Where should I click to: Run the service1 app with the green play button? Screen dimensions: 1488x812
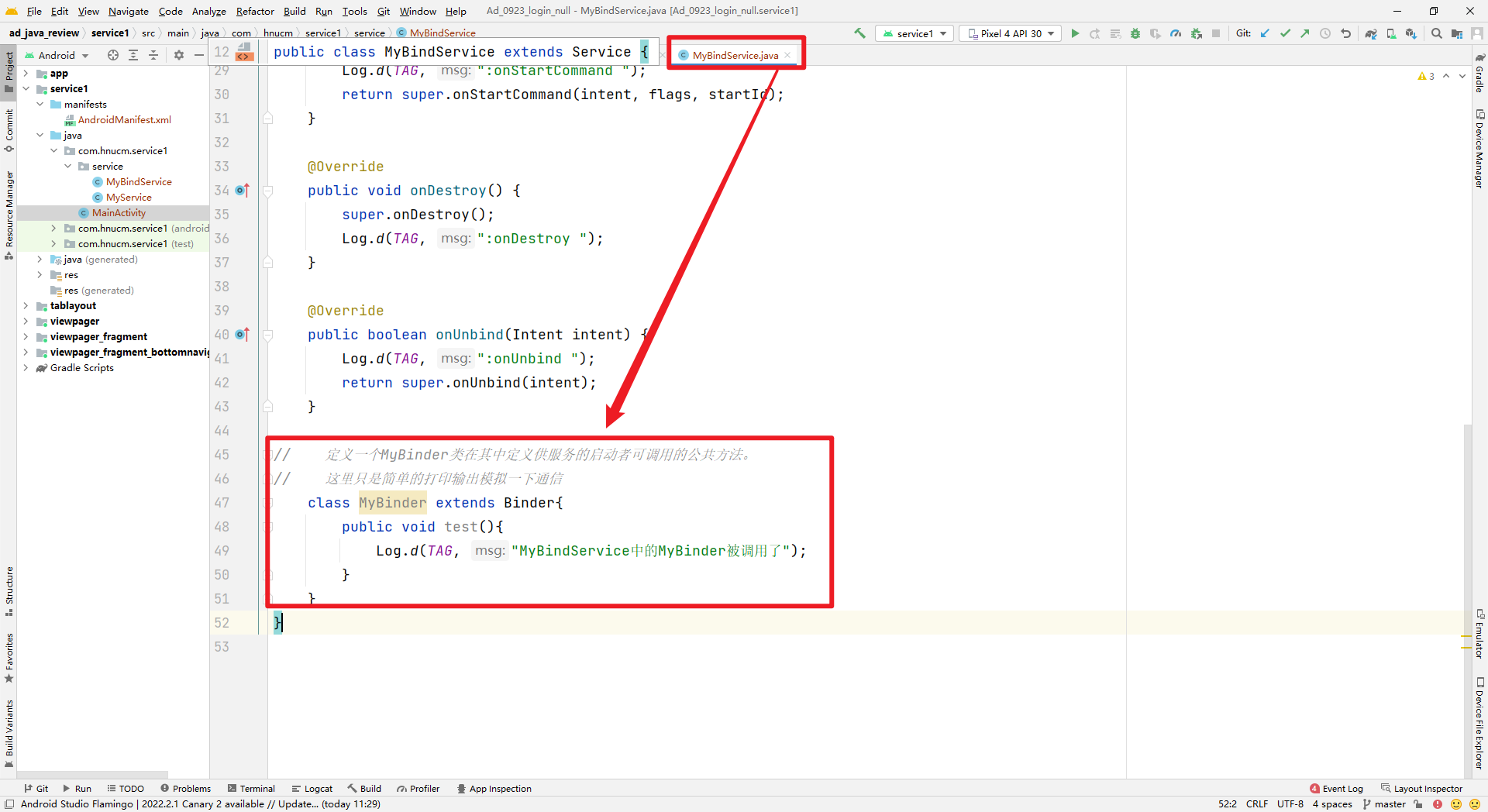[x=1075, y=33]
